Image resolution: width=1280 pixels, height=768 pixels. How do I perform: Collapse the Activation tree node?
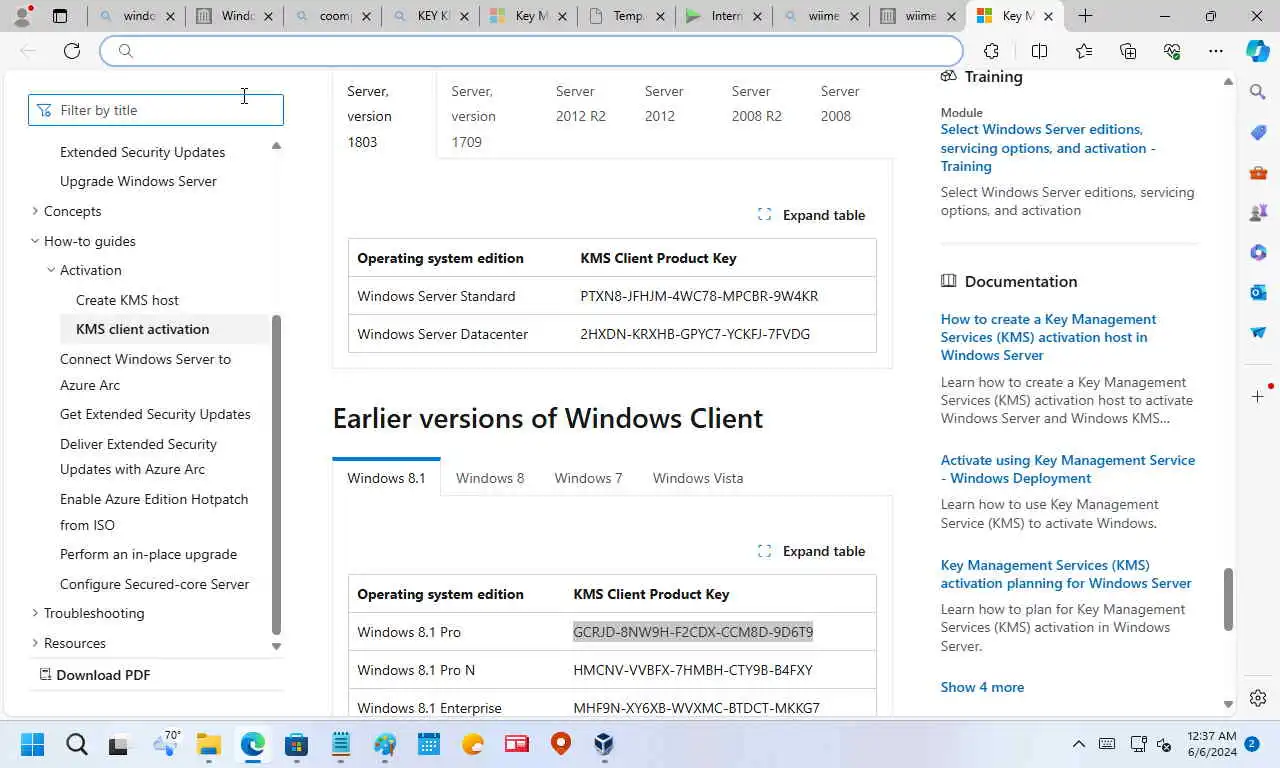(x=51, y=270)
